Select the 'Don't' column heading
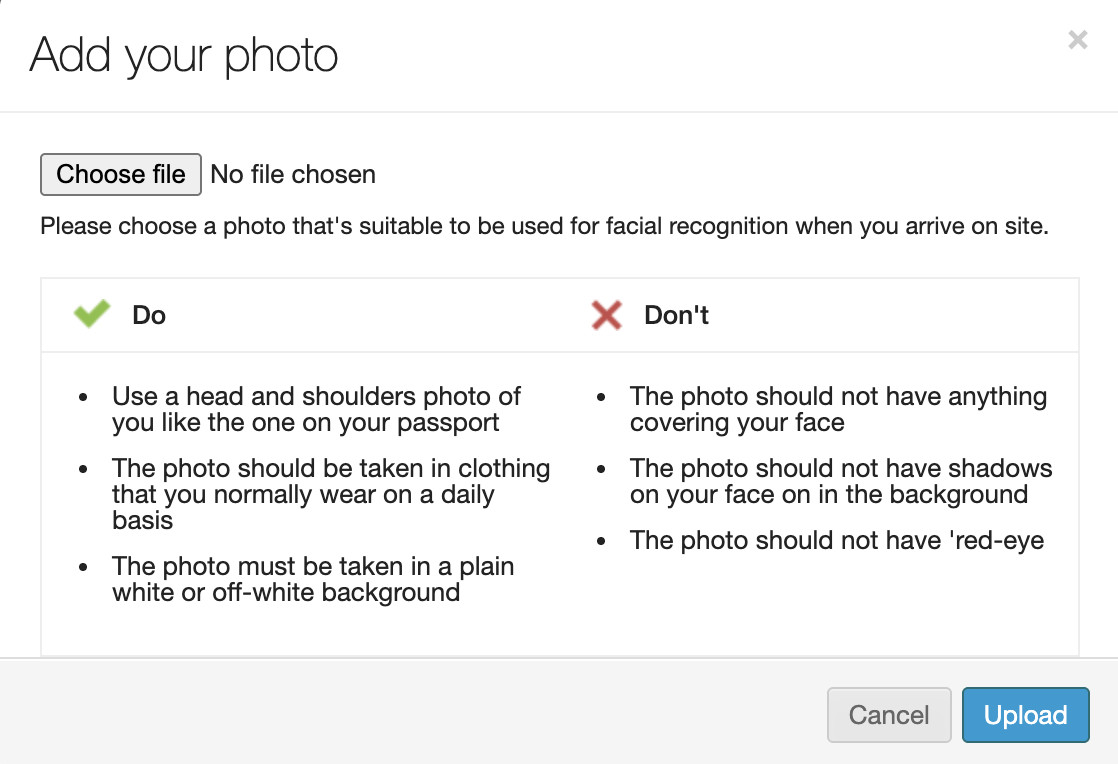The height and width of the screenshot is (764, 1118). pos(677,315)
